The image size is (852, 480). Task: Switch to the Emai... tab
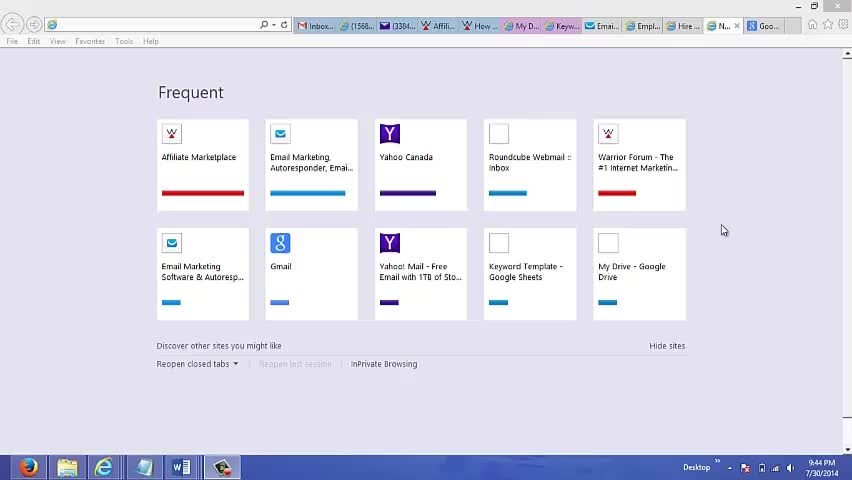pyautogui.click(x=603, y=26)
